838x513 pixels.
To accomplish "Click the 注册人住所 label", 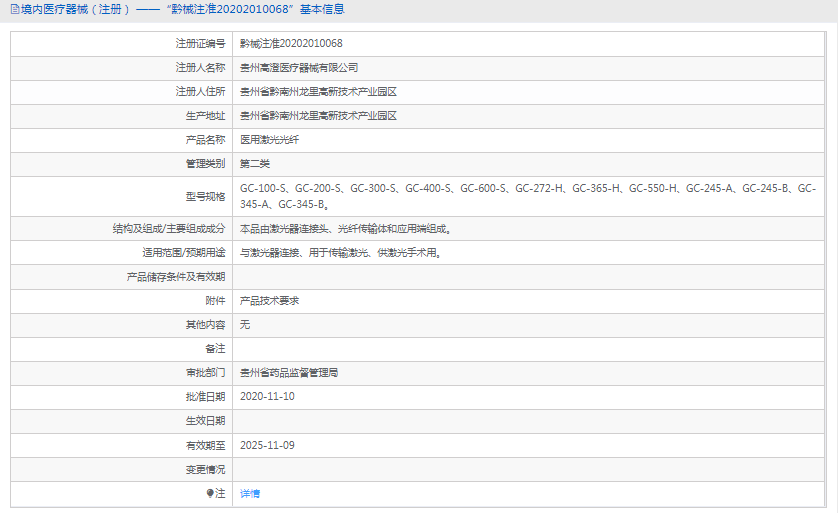I will click(x=200, y=92).
